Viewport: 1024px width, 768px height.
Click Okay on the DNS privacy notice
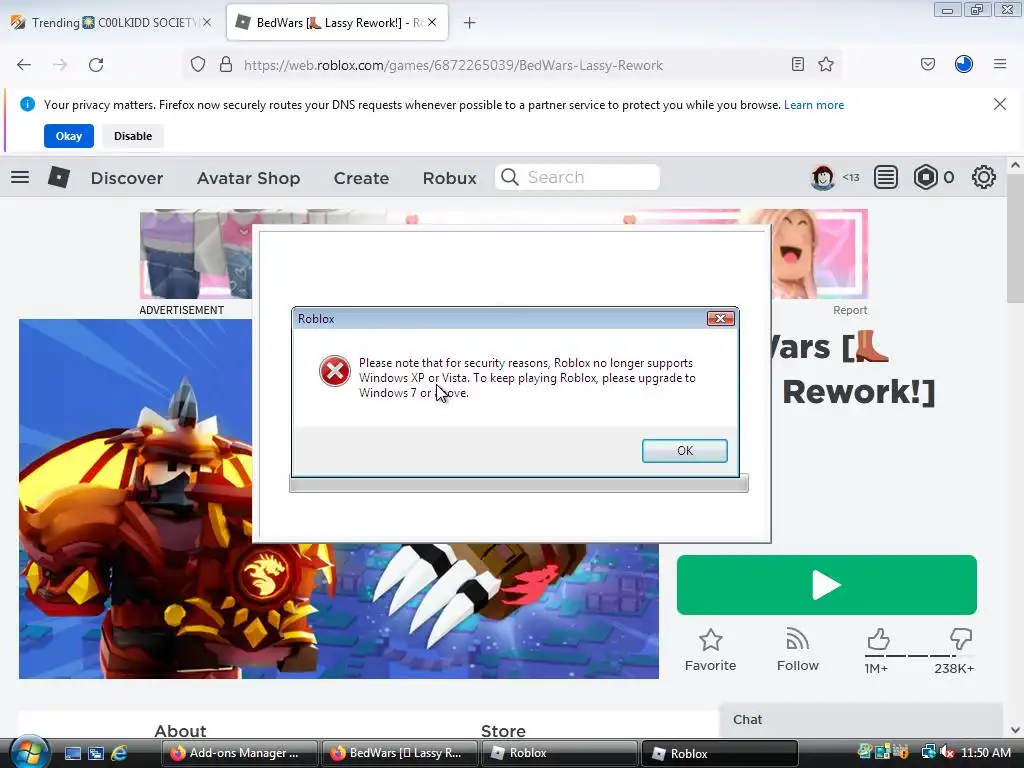pos(69,136)
